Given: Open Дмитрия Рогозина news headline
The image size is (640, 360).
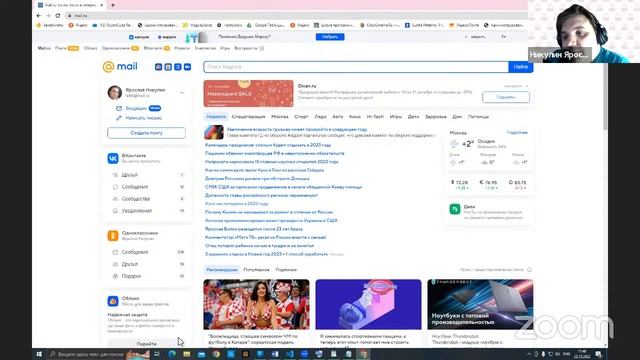Looking at the screenshot, I should 257,178.
